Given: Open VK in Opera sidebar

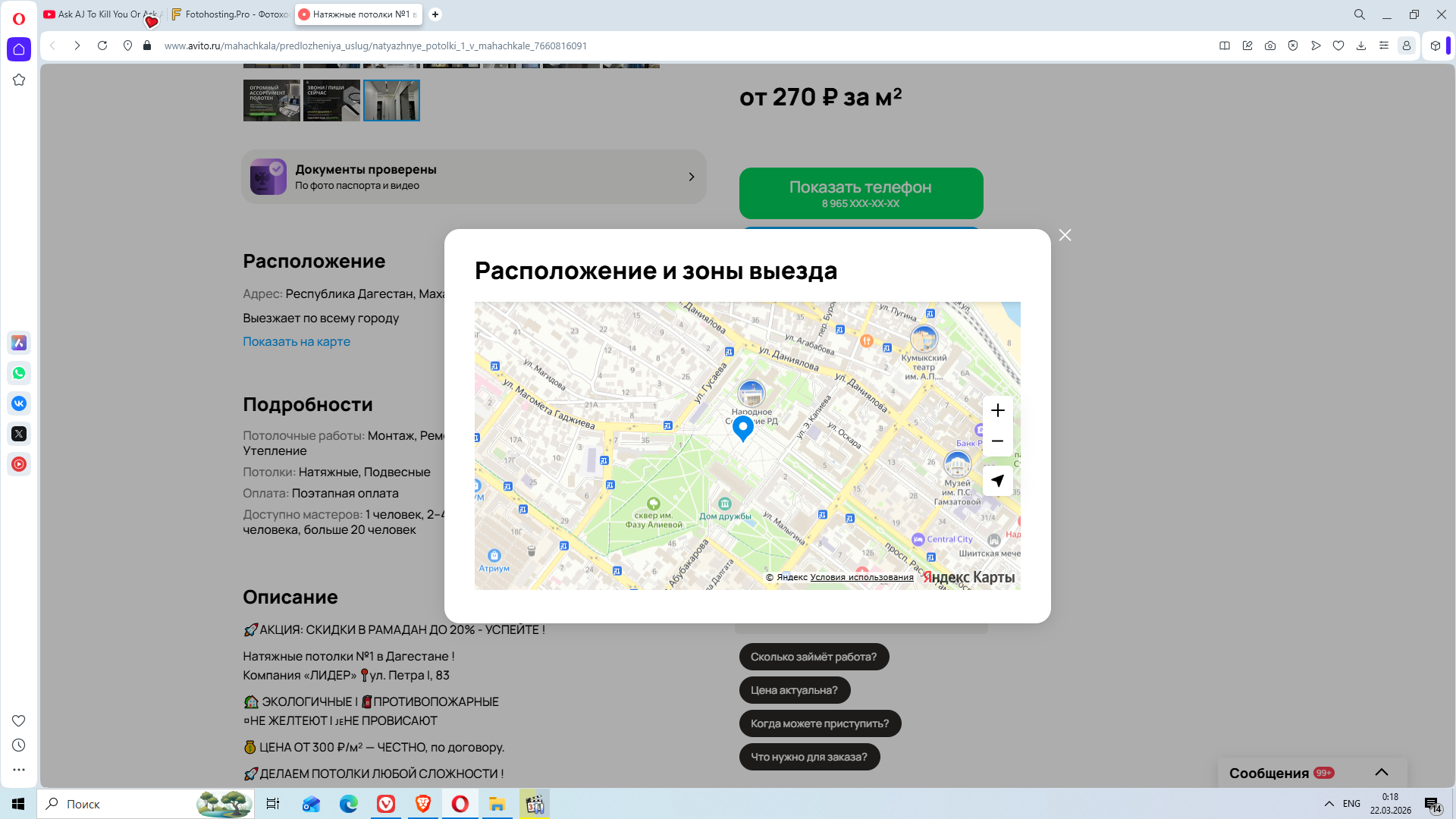Looking at the screenshot, I should pyautogui.click(x=19, y=403).
